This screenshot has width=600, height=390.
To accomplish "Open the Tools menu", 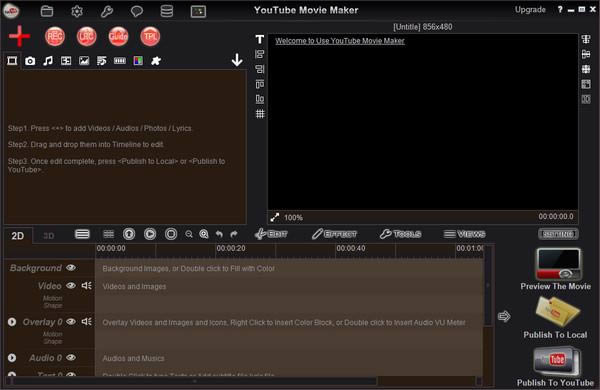I will coord(400,234).
